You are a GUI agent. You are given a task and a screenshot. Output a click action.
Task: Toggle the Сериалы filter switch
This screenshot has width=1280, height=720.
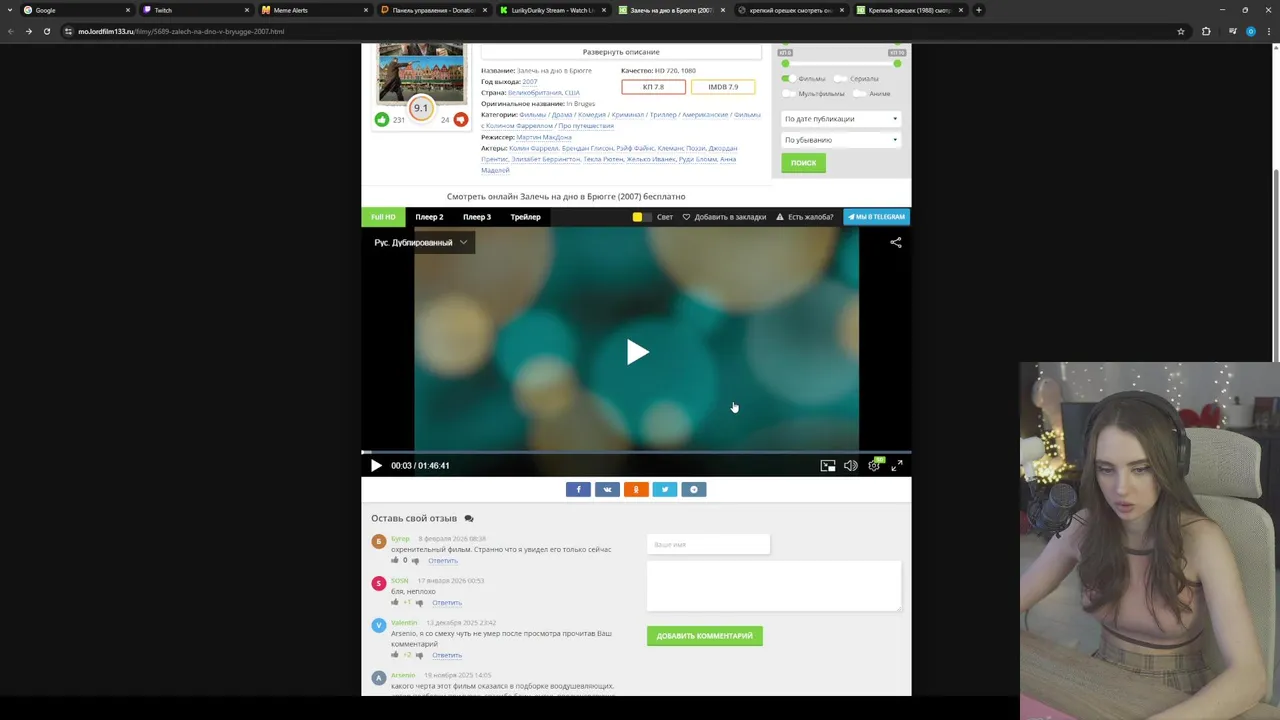tap(840, 78)
